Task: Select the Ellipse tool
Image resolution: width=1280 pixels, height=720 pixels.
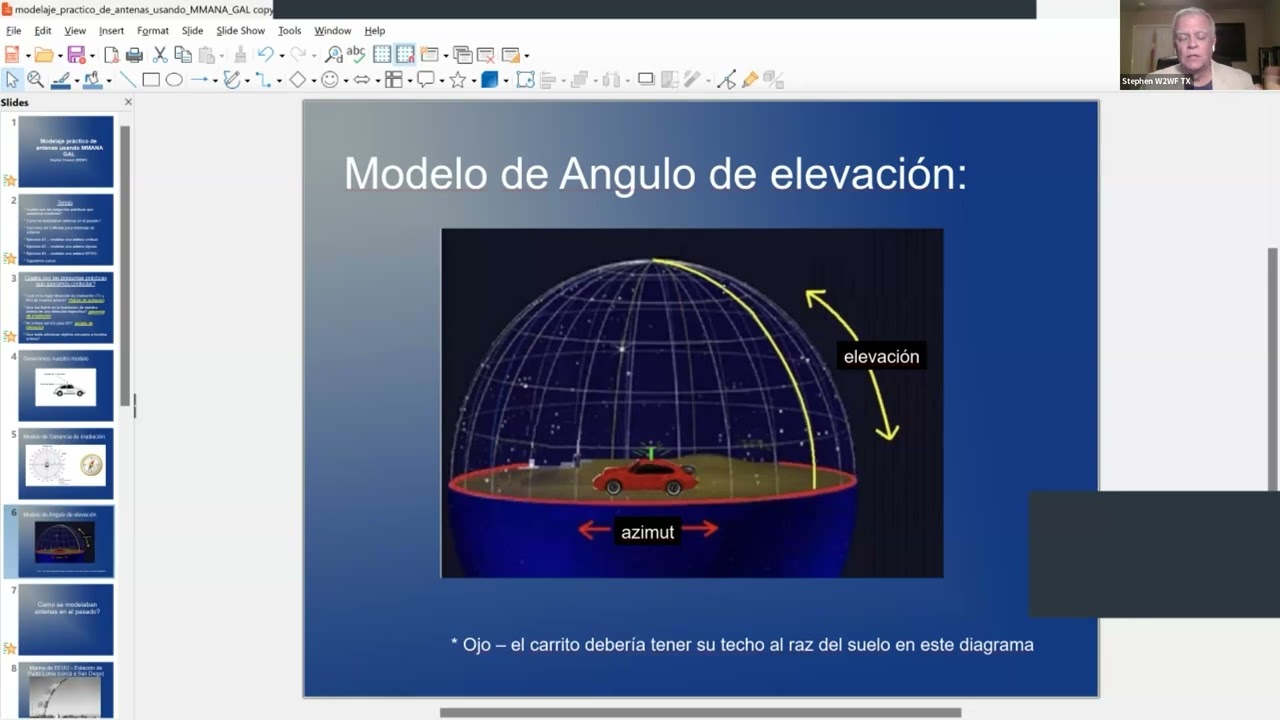Action: [174, 80]
